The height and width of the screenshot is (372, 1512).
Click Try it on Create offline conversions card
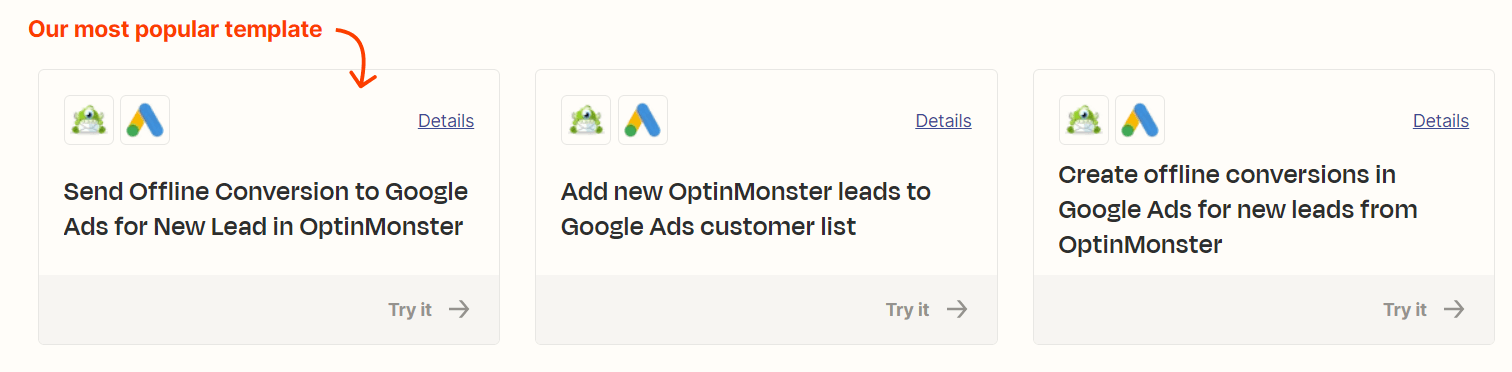(1405, 309)
